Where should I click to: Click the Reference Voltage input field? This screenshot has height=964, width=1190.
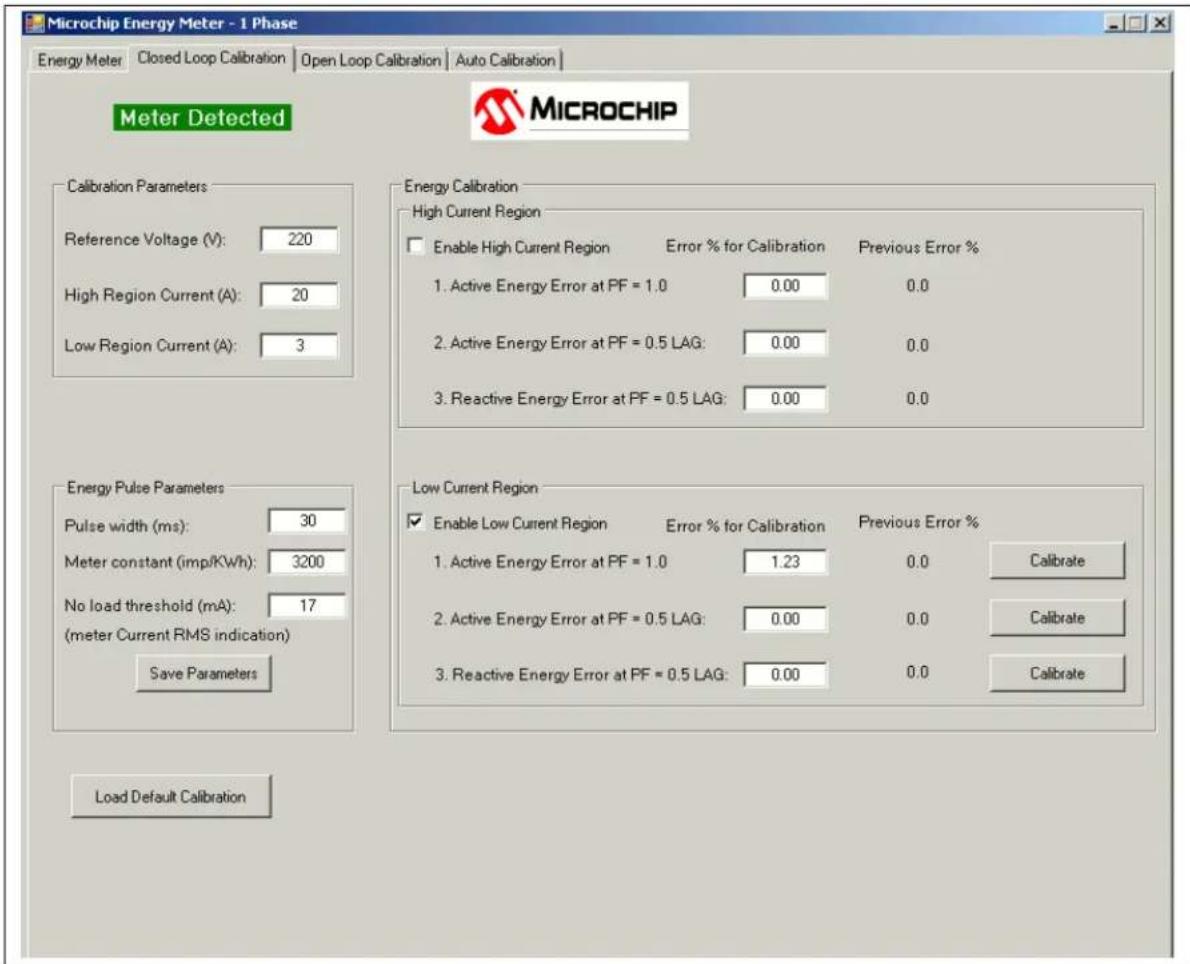(300, 239)
